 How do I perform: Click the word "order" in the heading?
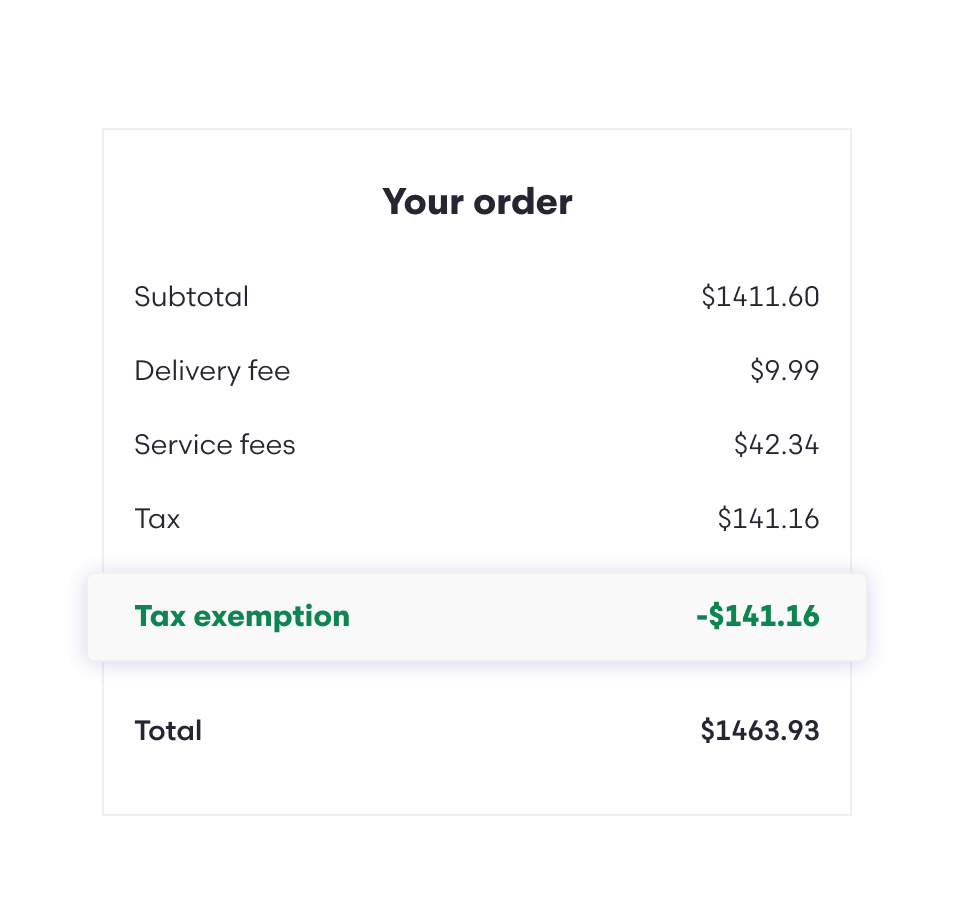click(523, 202)
